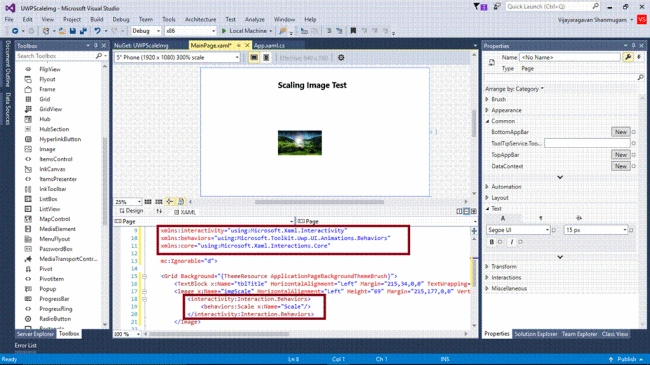Open the Error List panel
Image resolution: width=650 pixels, height=365 pixels.
(26, 346)
